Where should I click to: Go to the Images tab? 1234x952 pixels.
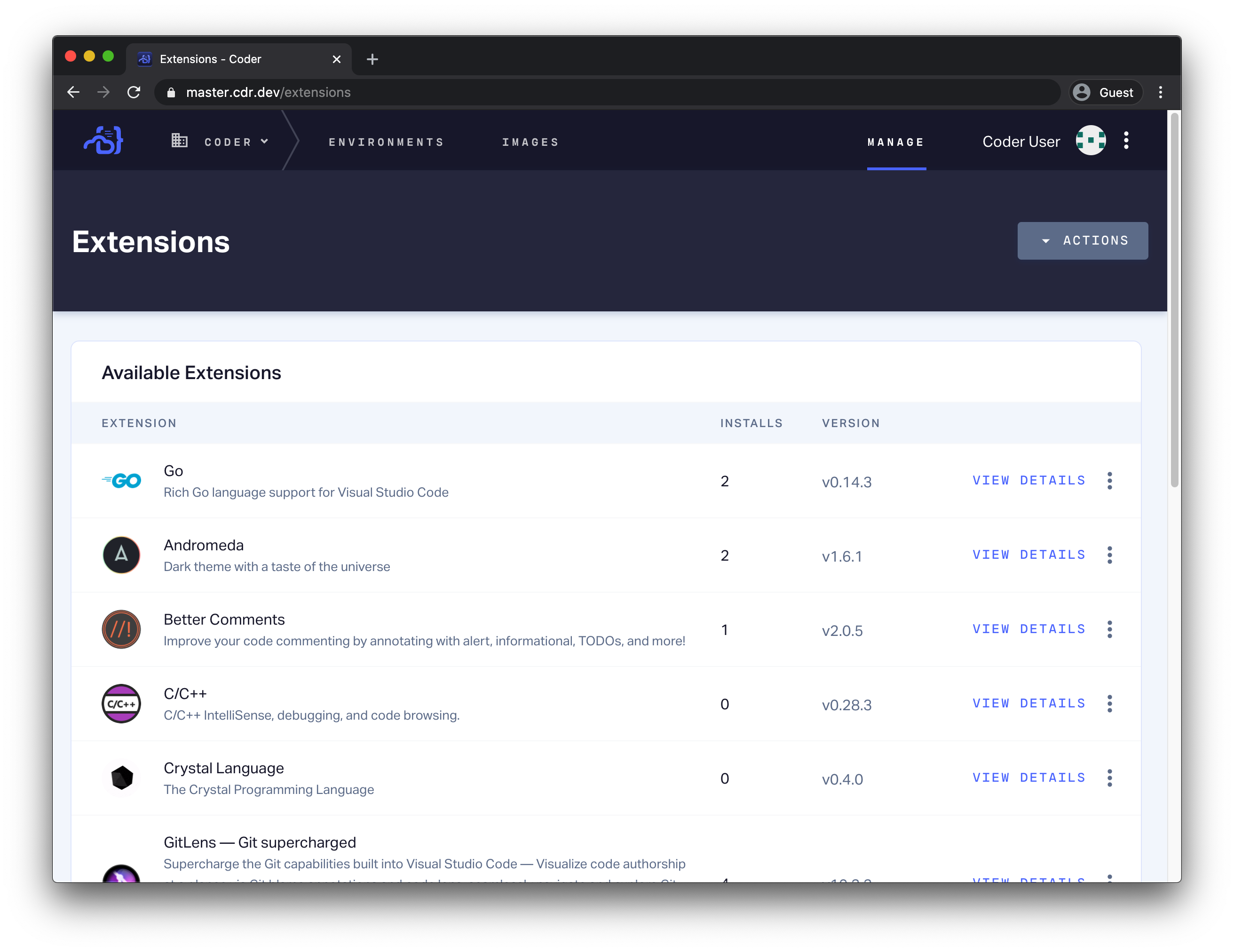pyautogui.click(x=530, y=143)
